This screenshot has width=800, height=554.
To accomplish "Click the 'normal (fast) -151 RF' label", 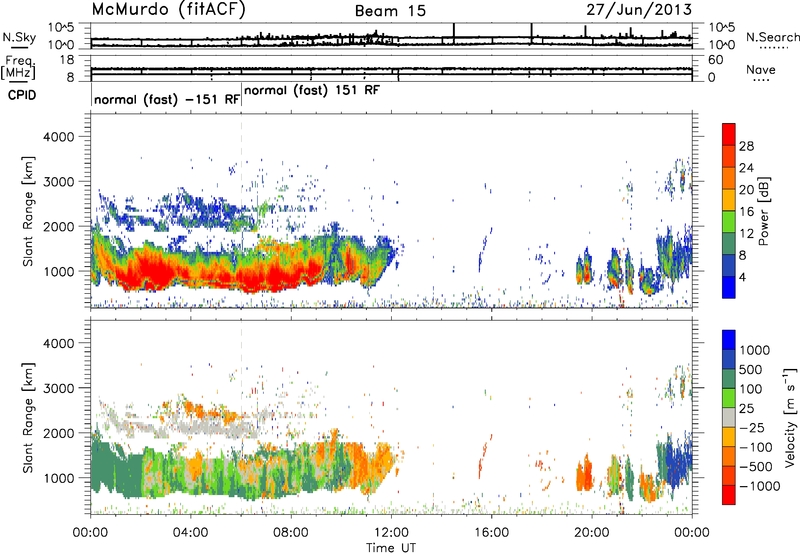I will 167,99.
